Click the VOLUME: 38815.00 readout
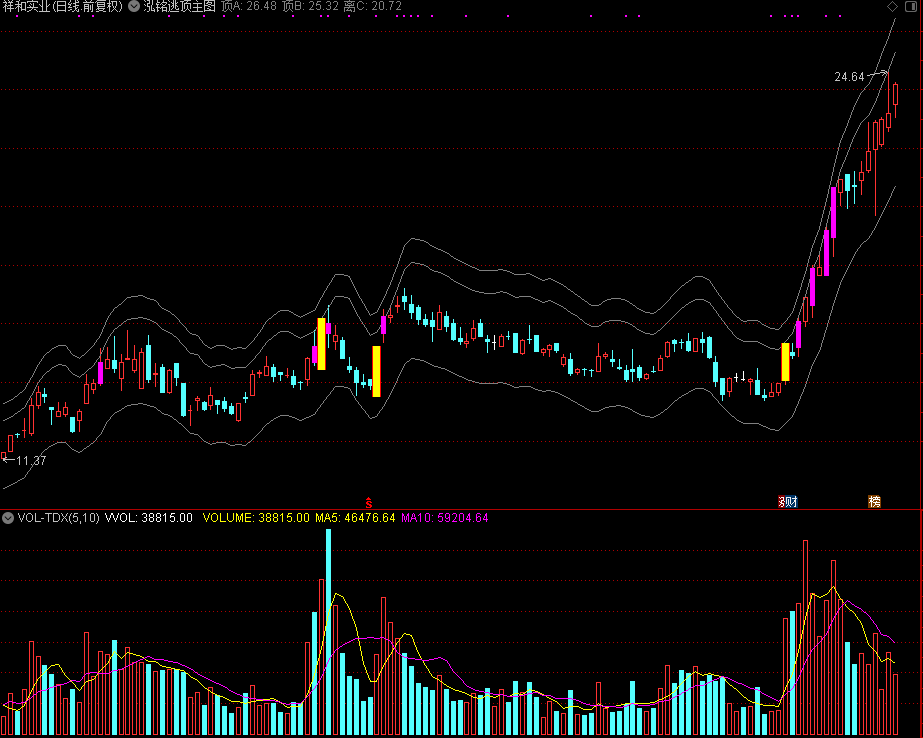923x738 pixels. pyautogui.click(x=256, y=518)
